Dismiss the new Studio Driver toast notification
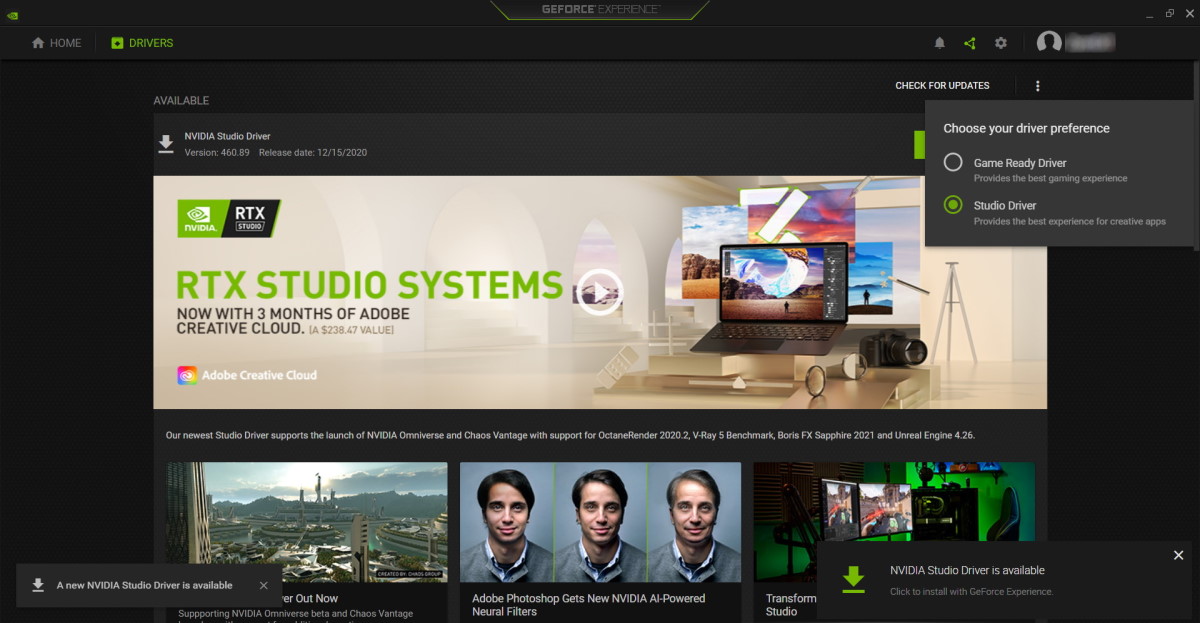Image resolution: width=1200 pixels, height=623 pixels. pyautogui.click(x=264, y=585)
